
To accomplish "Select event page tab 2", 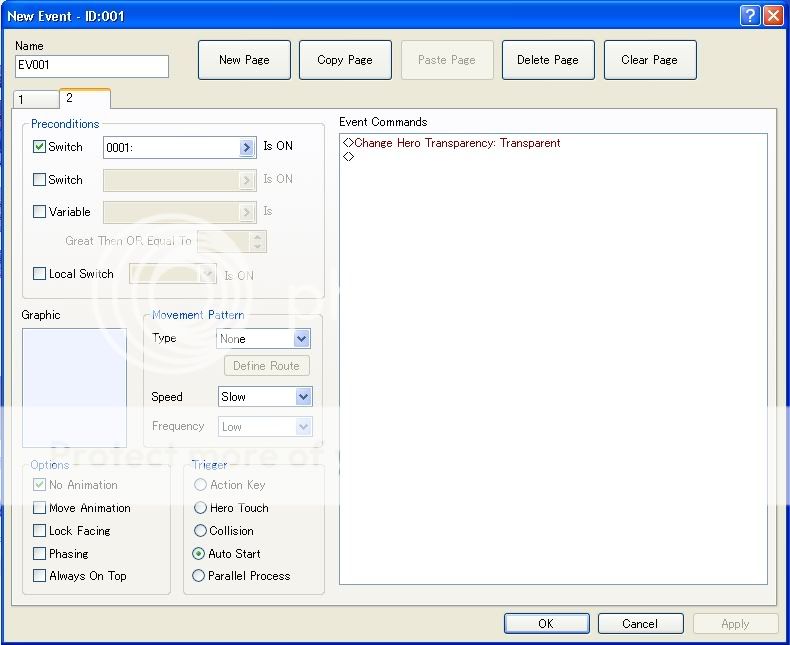I will click(x=84, y=99).
